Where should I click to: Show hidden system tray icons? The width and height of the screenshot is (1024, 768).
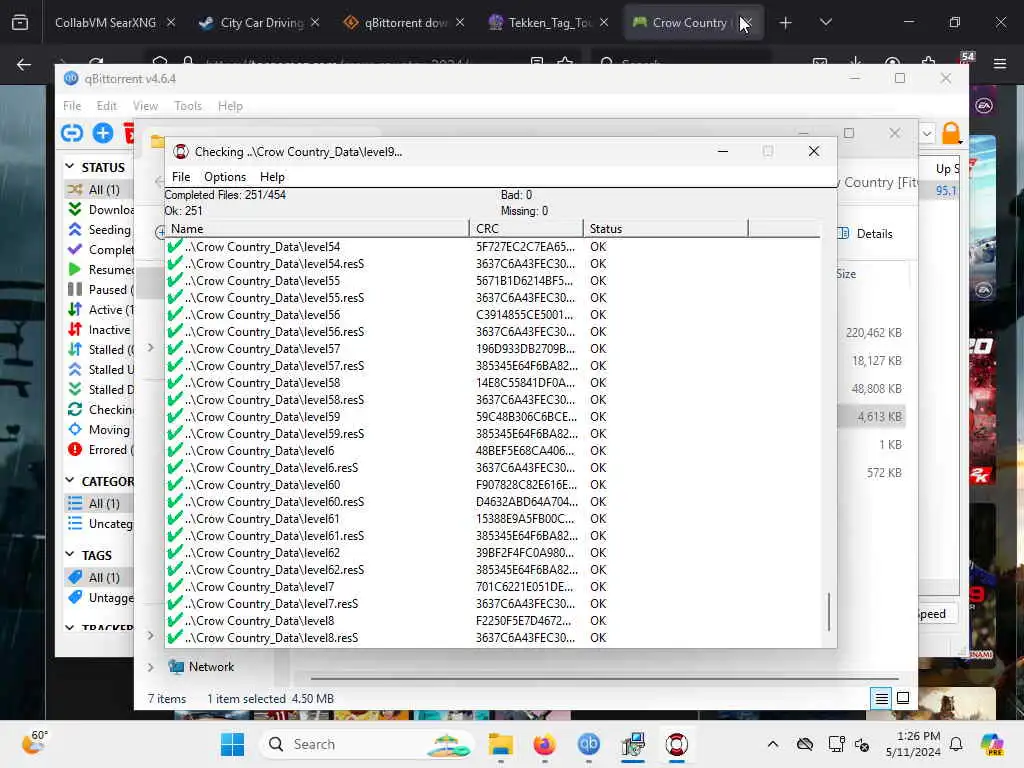773,744
